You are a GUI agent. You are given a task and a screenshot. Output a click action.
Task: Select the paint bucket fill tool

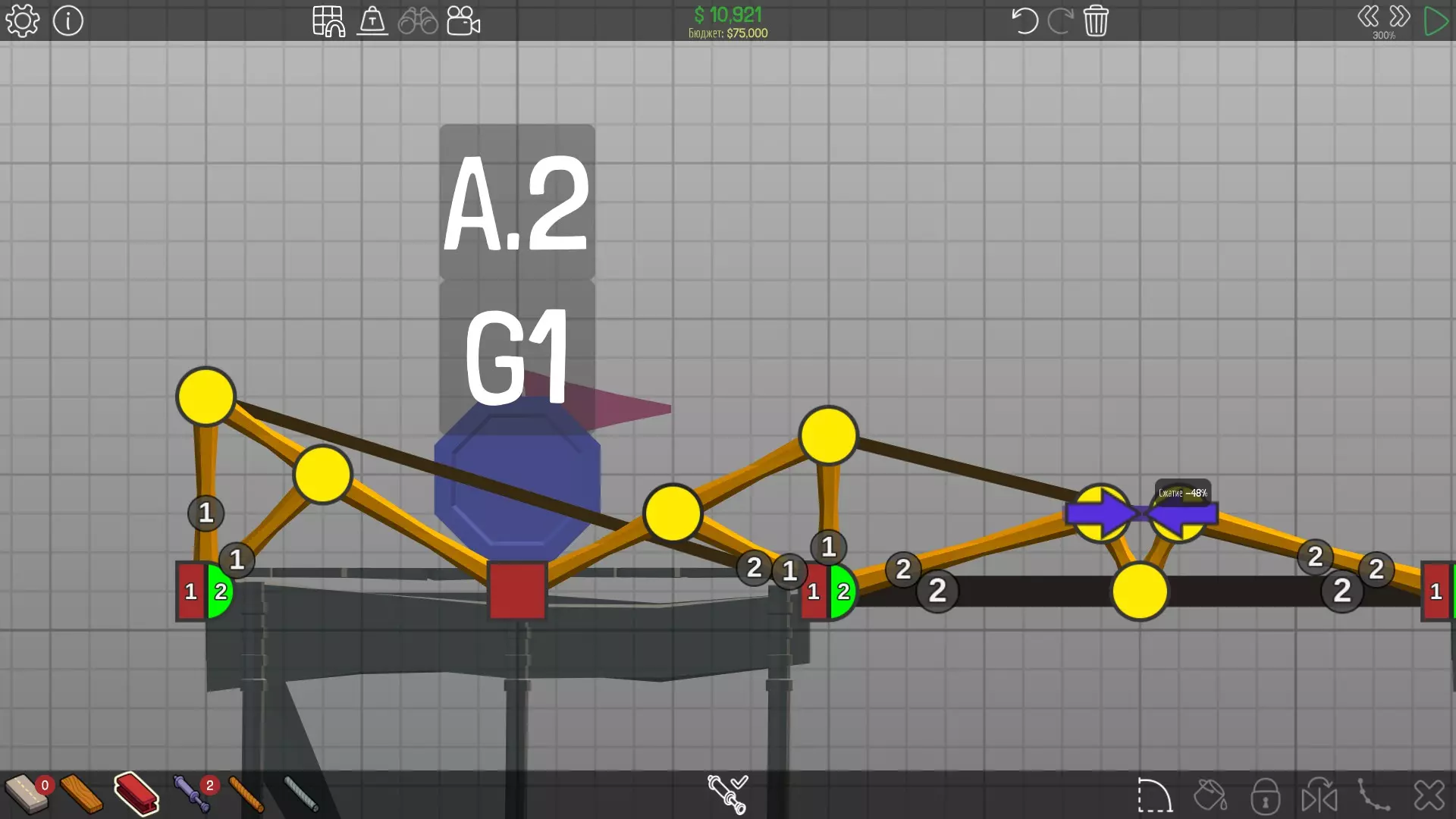pos(1210,795)
